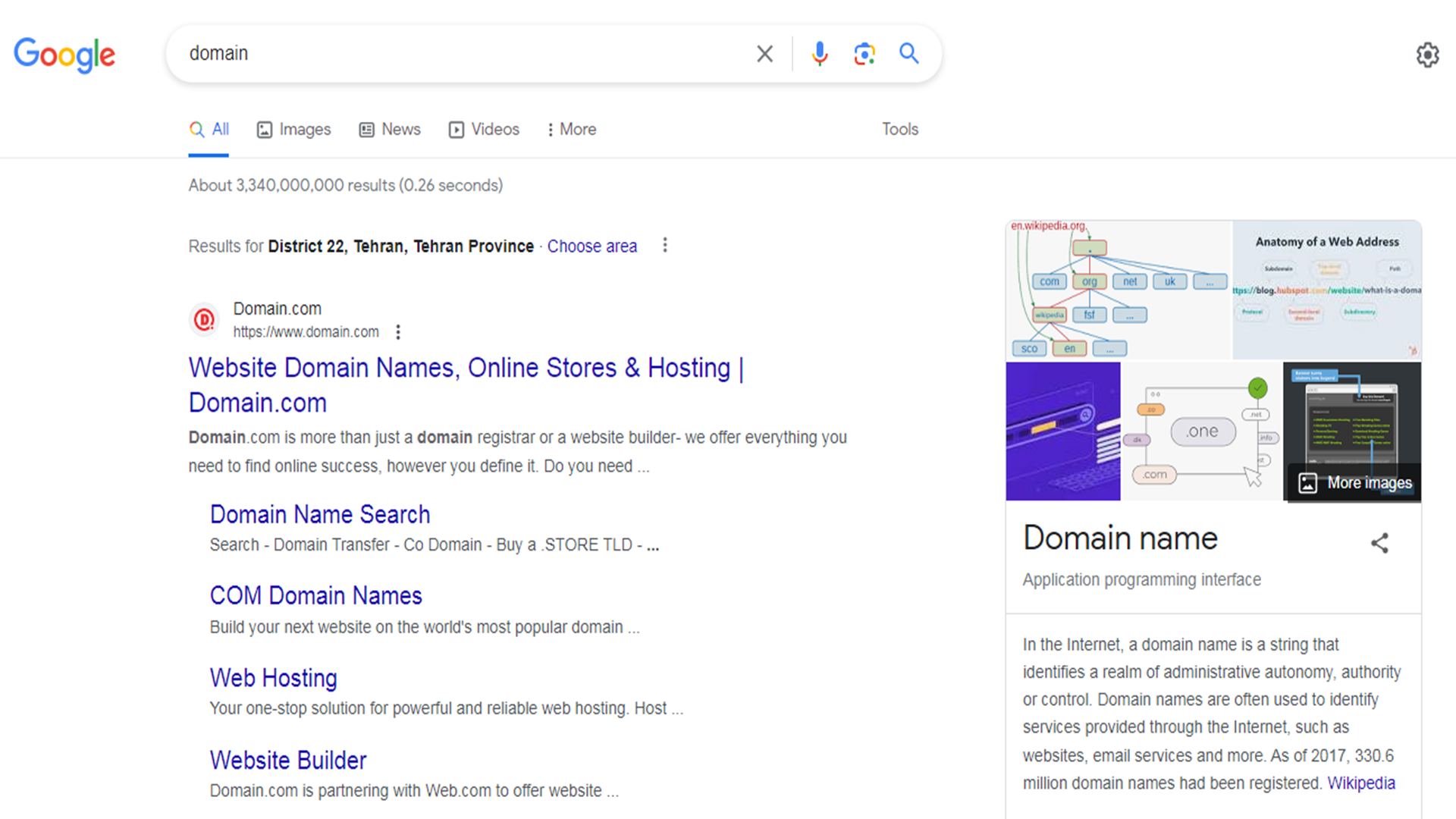Open settings gear icon

[1427, 55]
